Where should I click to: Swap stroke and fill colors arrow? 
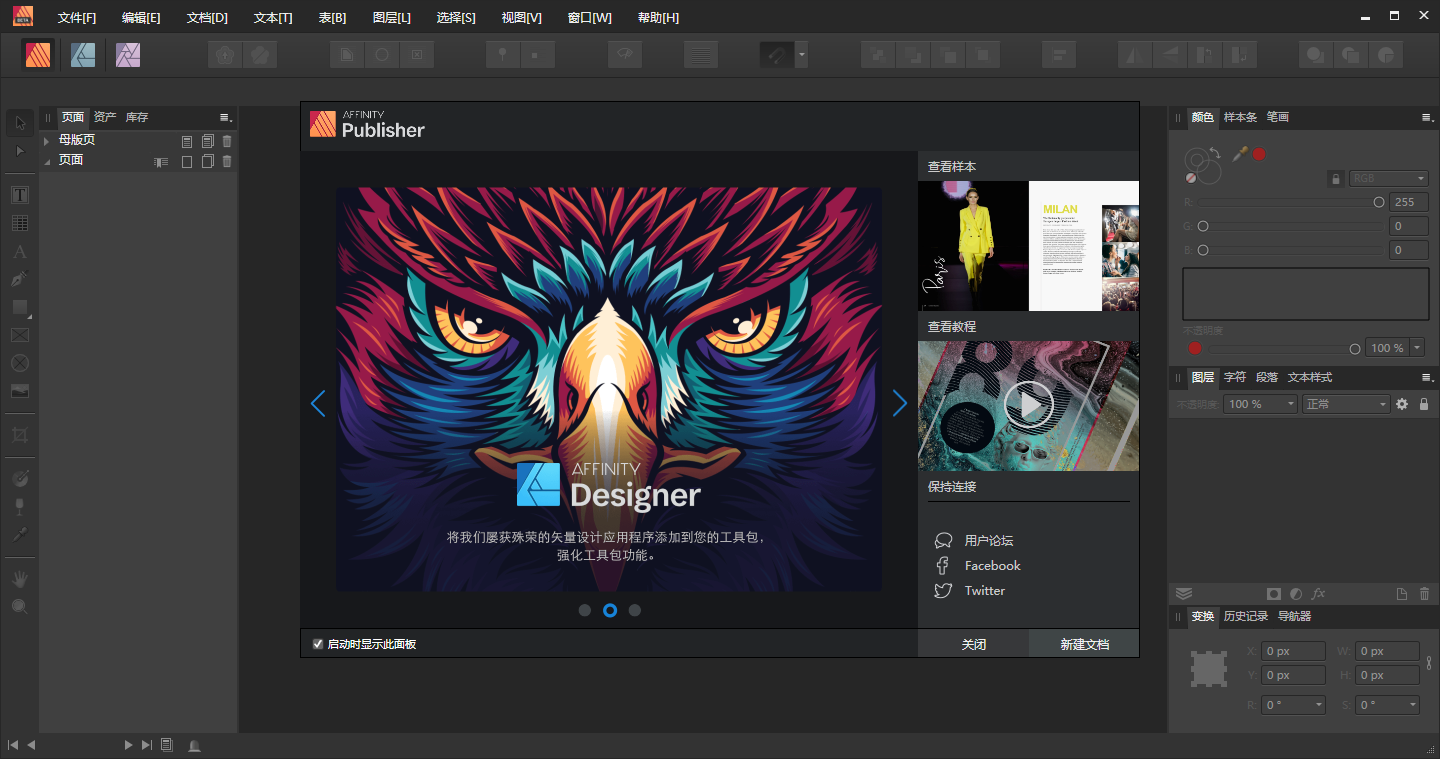point(1214,153)
